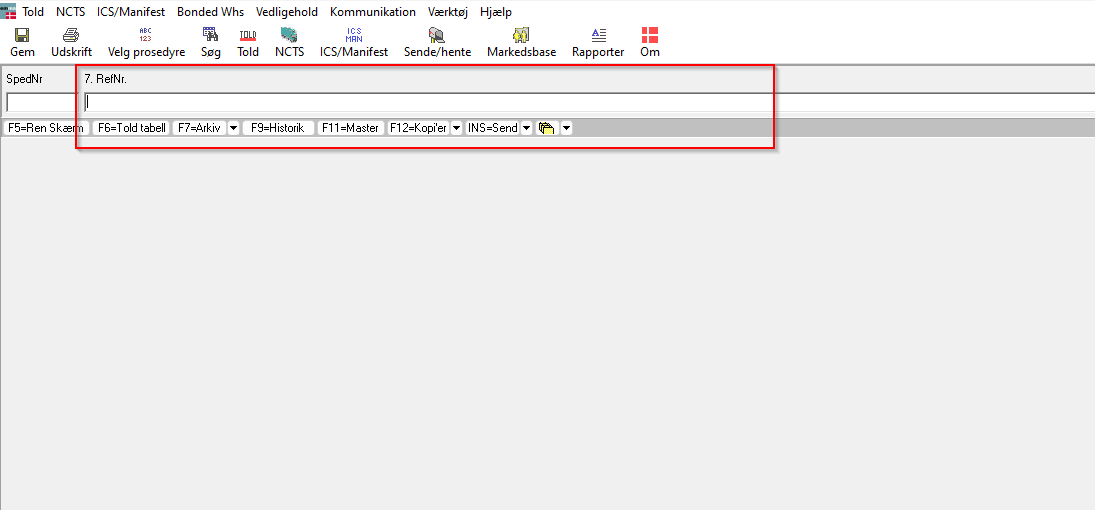Click into the SpedNr input field
Viewport: 1095px width, 510px height.
coord(40,102)
